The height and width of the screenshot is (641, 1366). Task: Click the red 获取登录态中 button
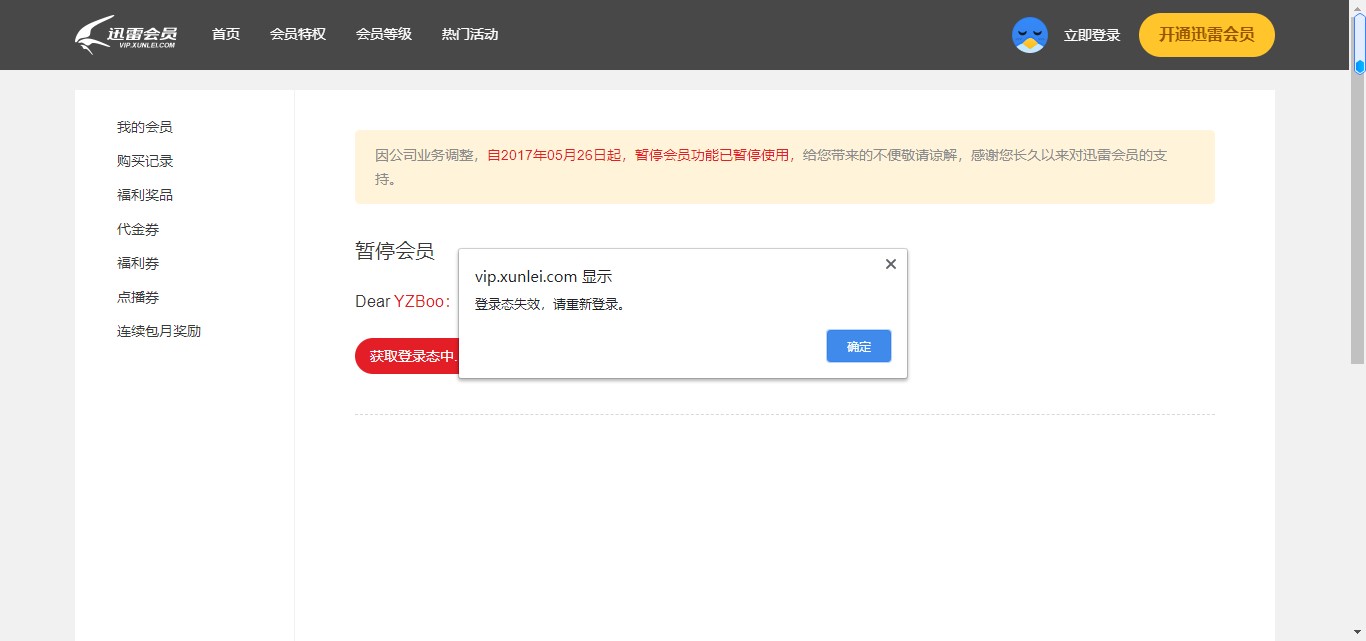(x=410, y=356)
